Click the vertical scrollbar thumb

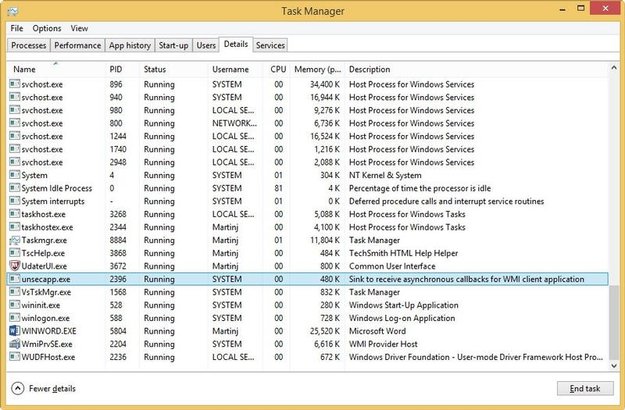pyautogui.click(x=614, y=322)
